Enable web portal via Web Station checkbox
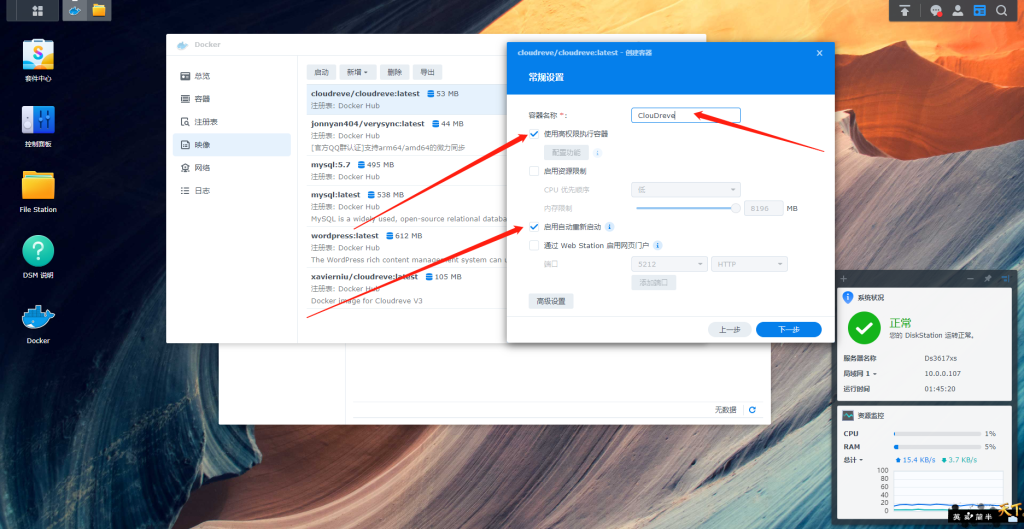 [x=534, y=246]
